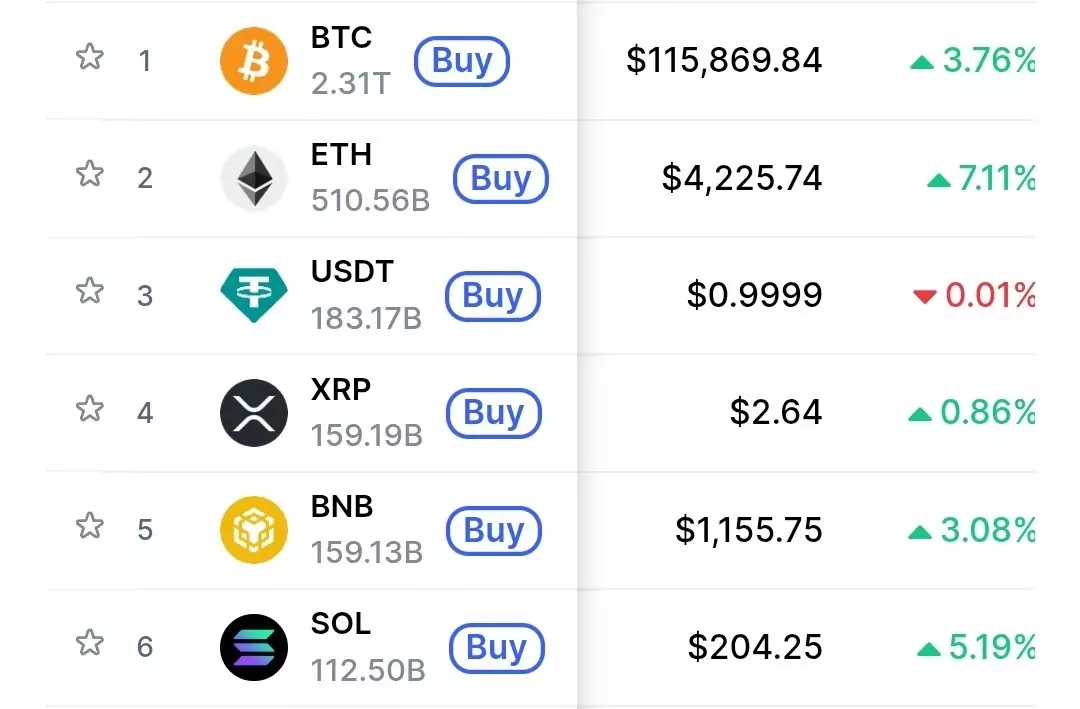Screen dimensions: 1080x709
Task: Toggle the watchlist star beside BNB
Action: 90,525
